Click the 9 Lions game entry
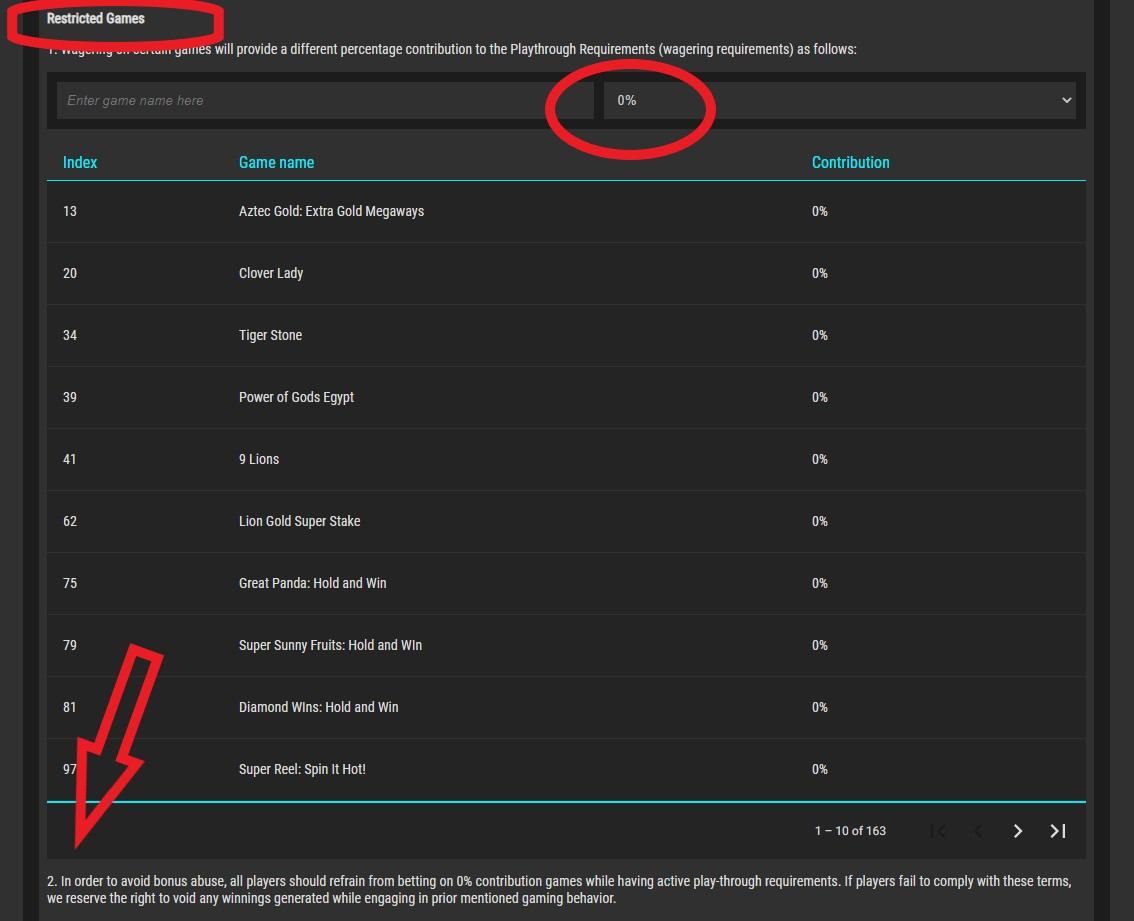The height and width of the screenshot is (921, 1134). [259, 459]
